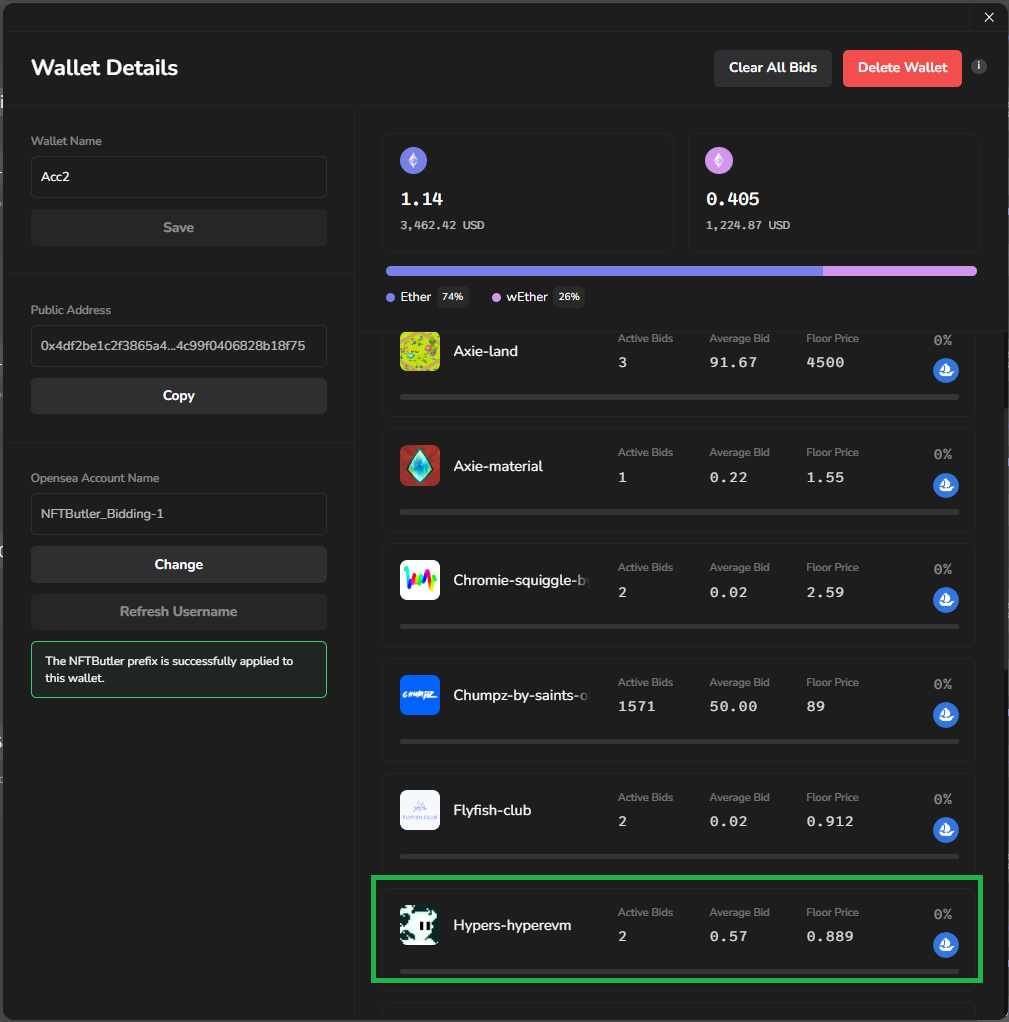Click Change under Opensea Account Name
This screenshot has height=1022, width=1009.
tap(178, 565)
